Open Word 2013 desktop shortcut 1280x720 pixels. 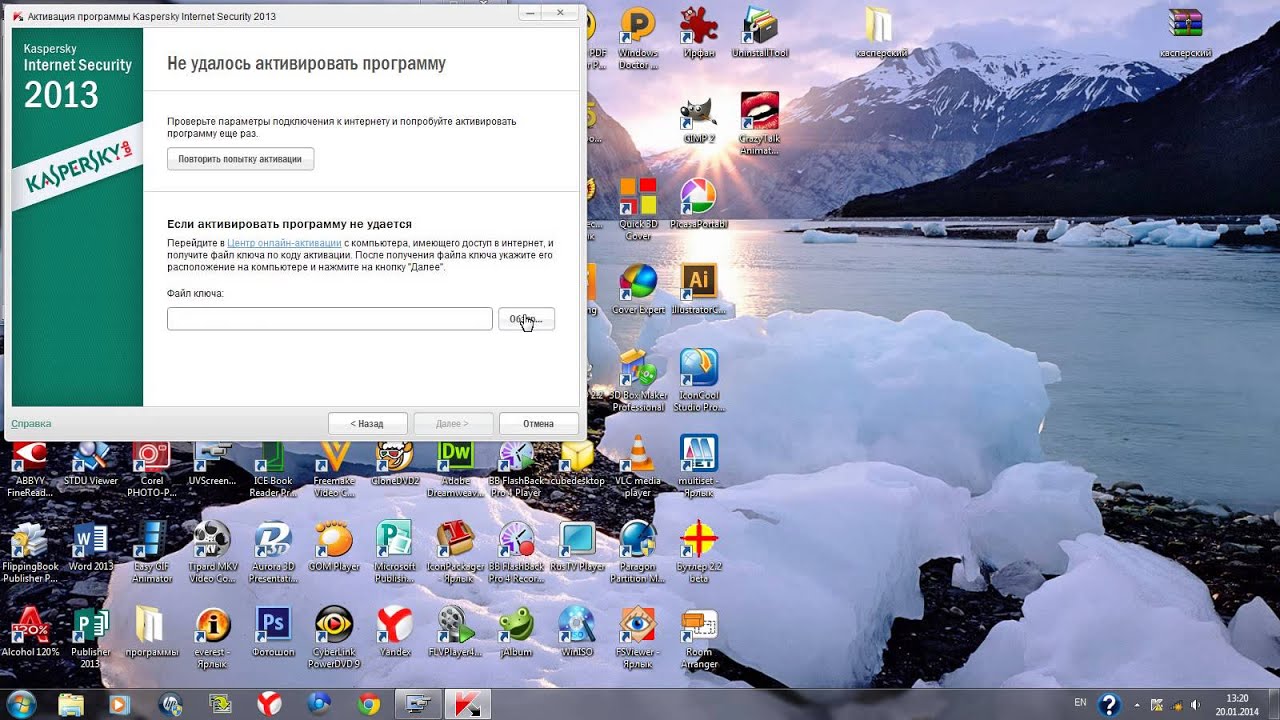91,547
